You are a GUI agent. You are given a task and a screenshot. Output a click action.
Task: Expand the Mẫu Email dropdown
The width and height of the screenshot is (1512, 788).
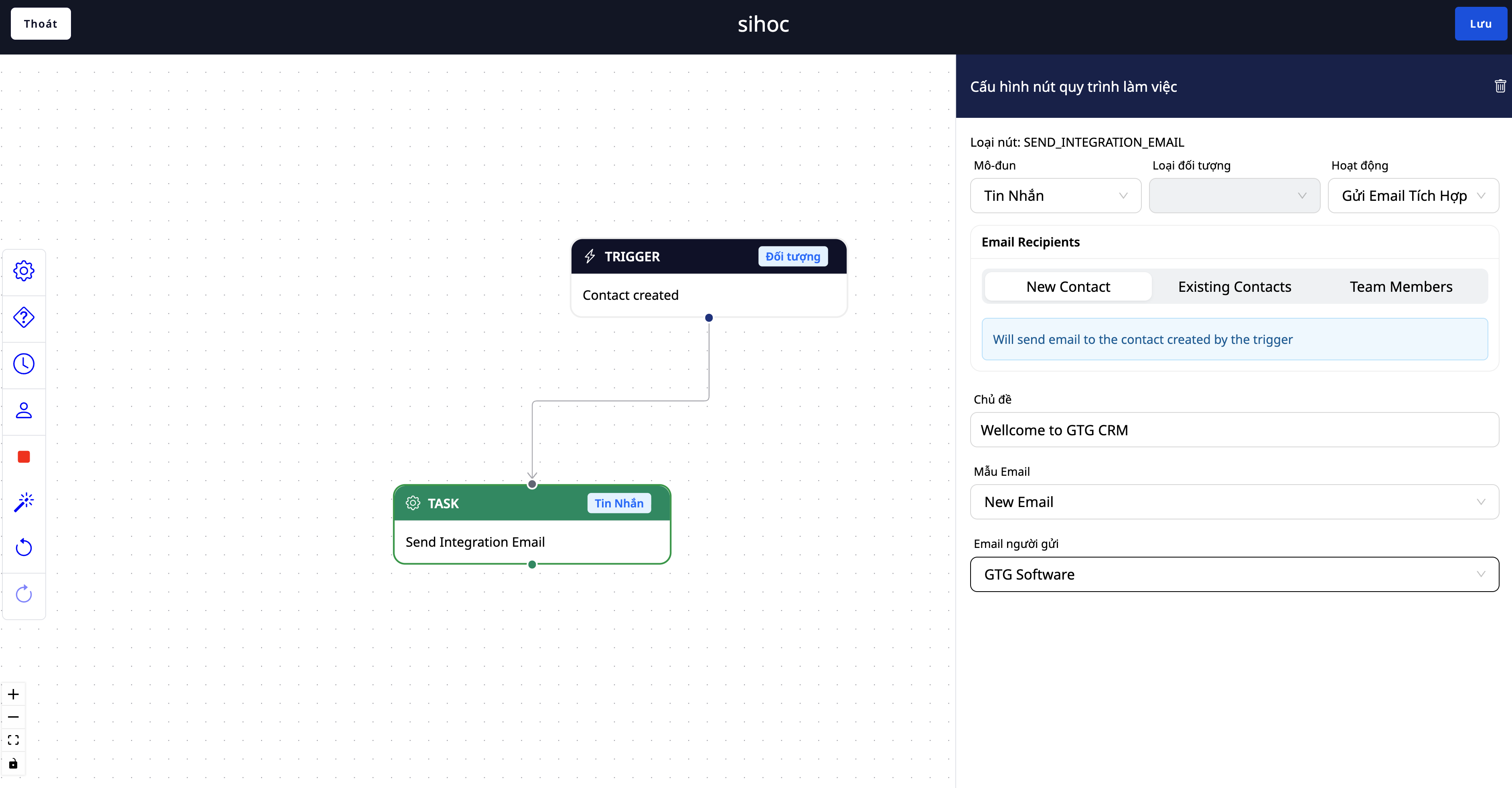1234,502
